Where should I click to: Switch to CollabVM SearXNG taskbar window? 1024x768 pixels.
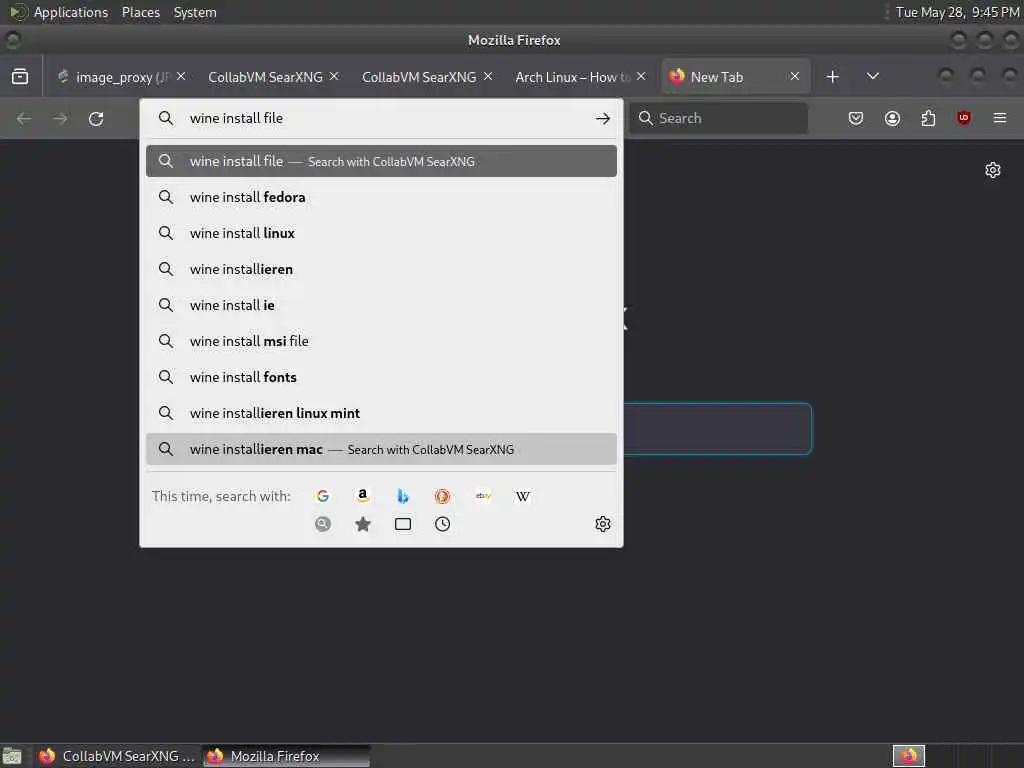point(117,756)
